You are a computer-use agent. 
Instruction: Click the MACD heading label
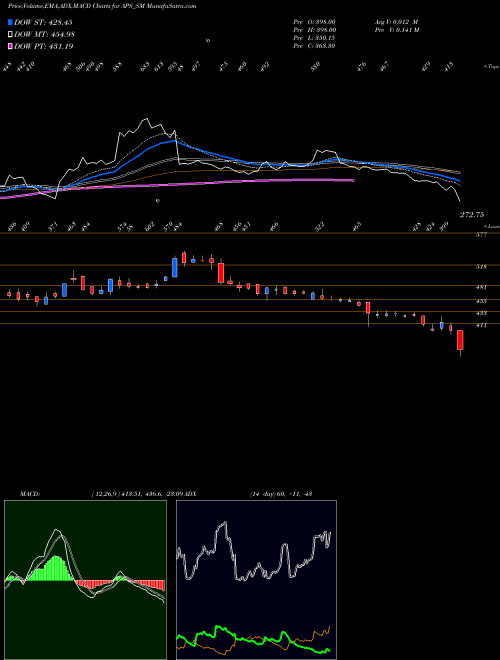[x=30, y=494]
